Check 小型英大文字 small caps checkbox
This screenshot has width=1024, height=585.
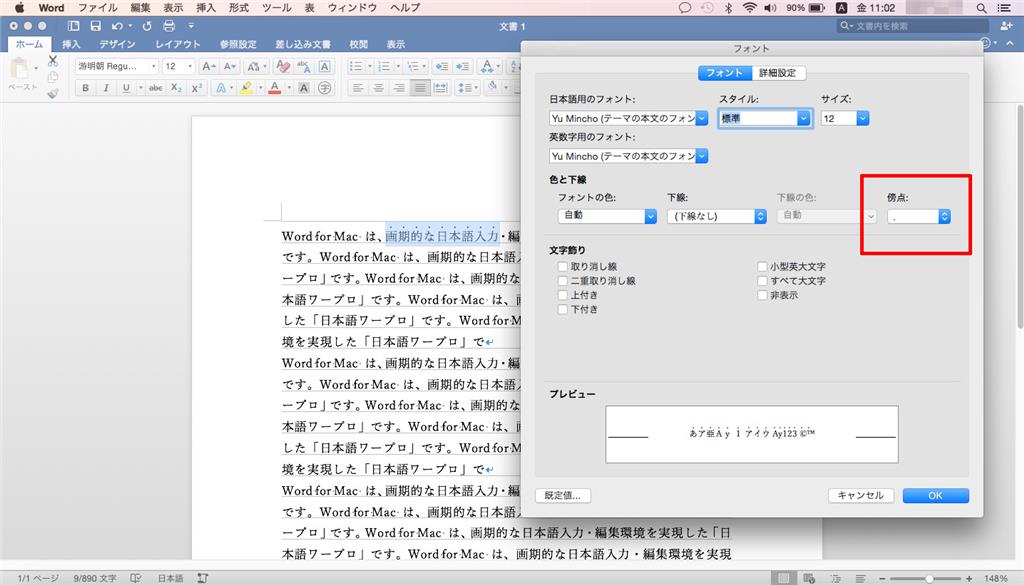(x=762, y=266)
